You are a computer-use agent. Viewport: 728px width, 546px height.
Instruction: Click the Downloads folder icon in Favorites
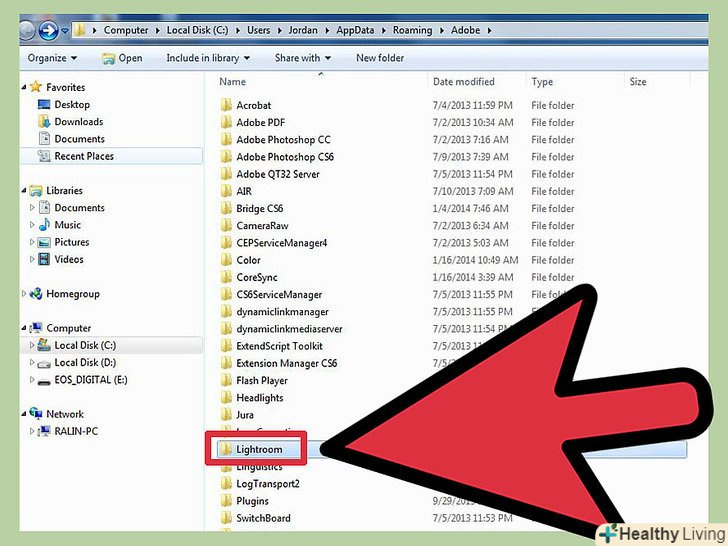coord(44,122)
